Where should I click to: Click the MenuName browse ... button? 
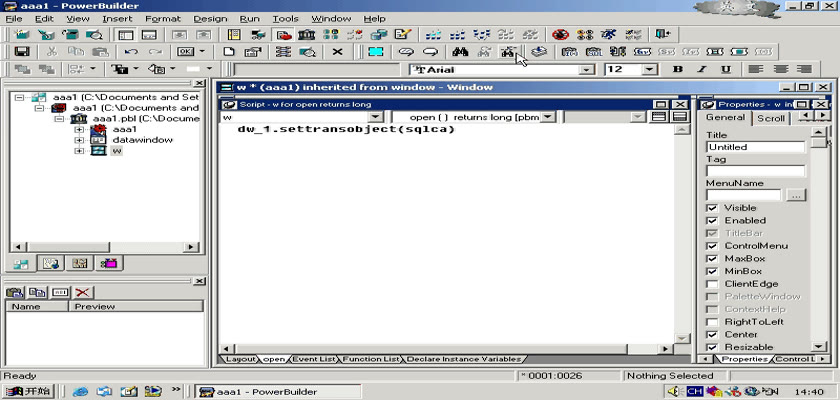click(x=796, y=195)
